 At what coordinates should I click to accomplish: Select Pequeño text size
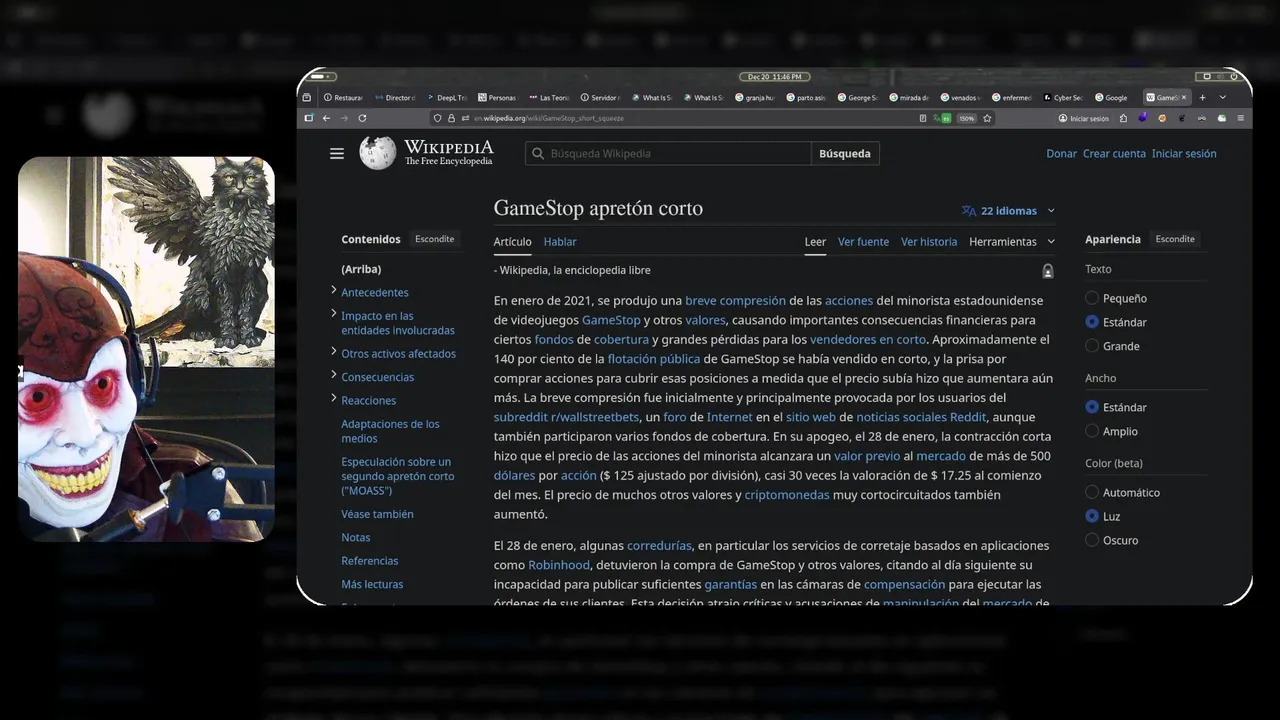pyautogui.click(x=1092, y=298)
